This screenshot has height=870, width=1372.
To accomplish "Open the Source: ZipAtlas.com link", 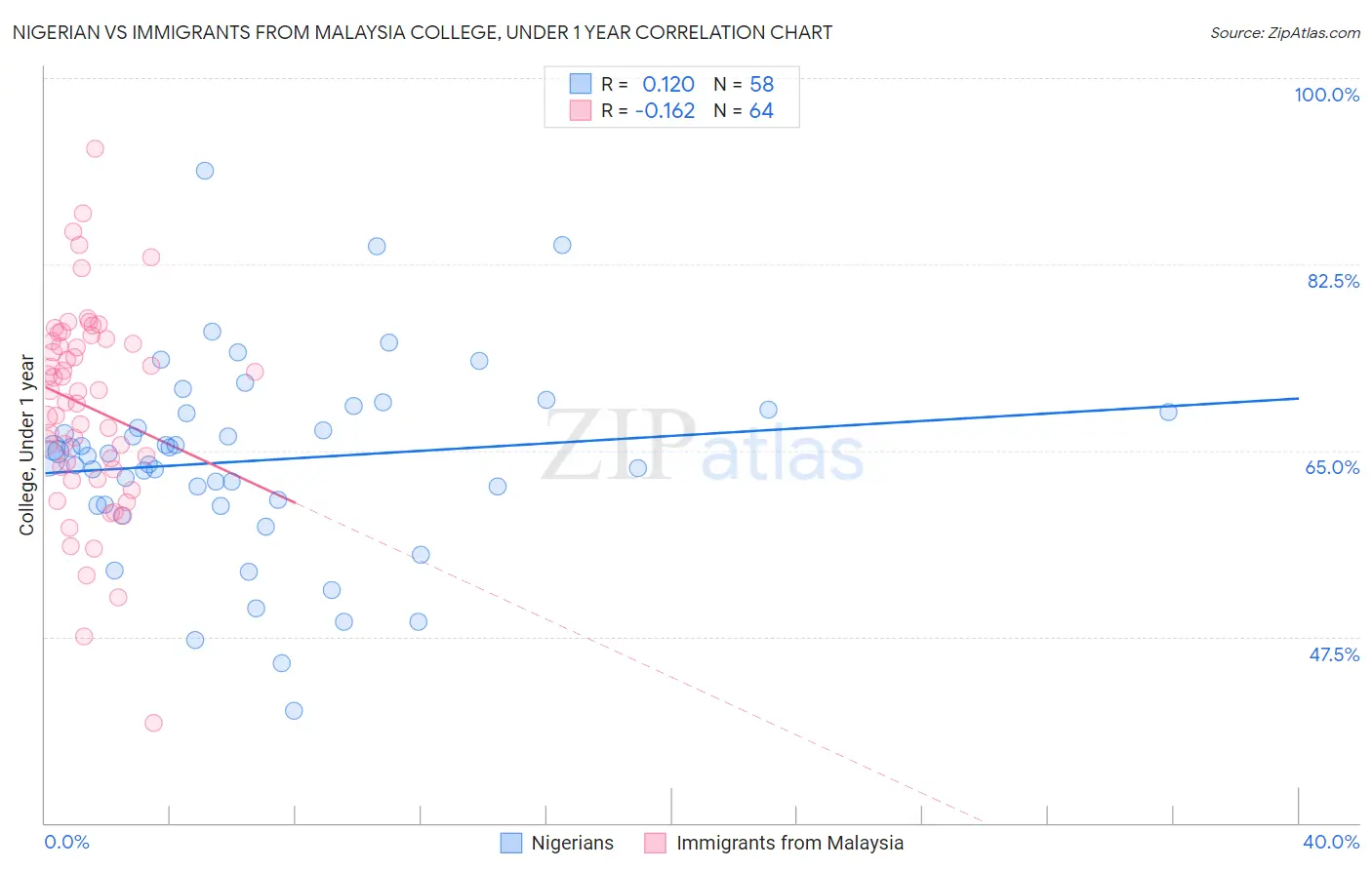I will coord(1285,32).
